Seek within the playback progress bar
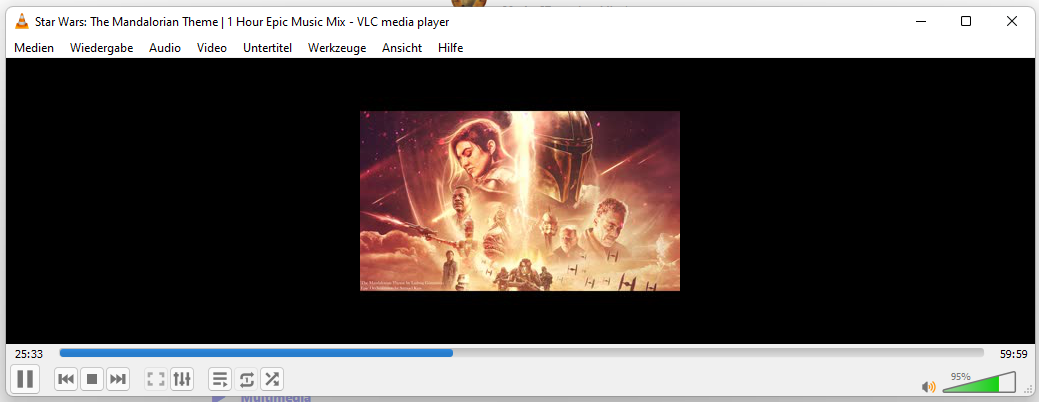 [x=521, y=353]
